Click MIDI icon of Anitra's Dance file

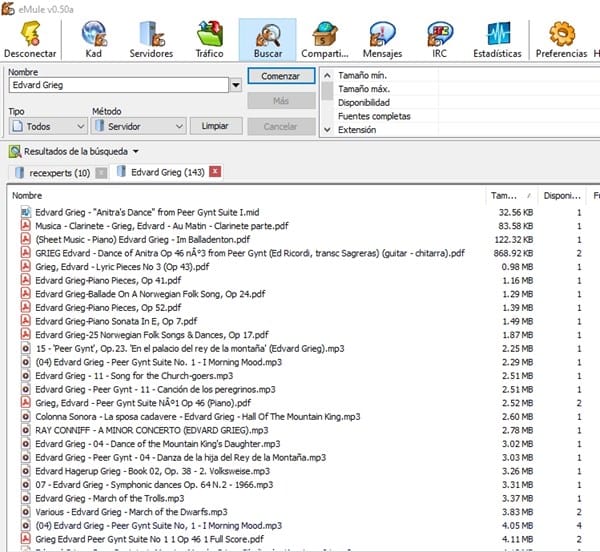click(x=26, y=212)
